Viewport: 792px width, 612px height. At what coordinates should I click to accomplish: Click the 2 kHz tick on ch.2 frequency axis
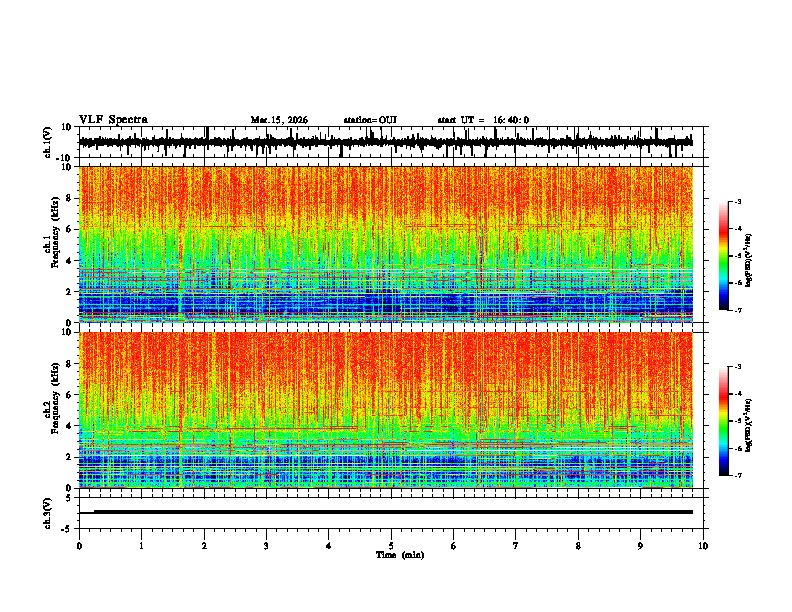[69, 457]
